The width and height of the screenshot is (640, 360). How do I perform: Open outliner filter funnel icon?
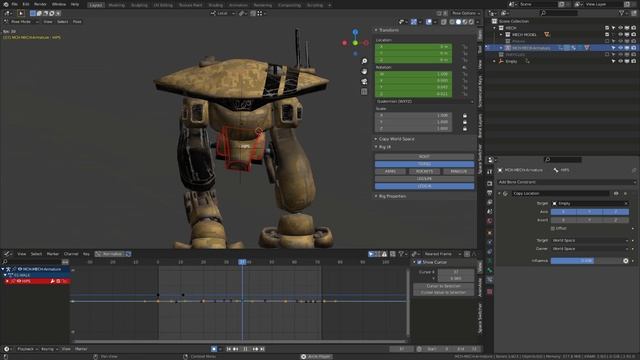(x=621, y=13)
